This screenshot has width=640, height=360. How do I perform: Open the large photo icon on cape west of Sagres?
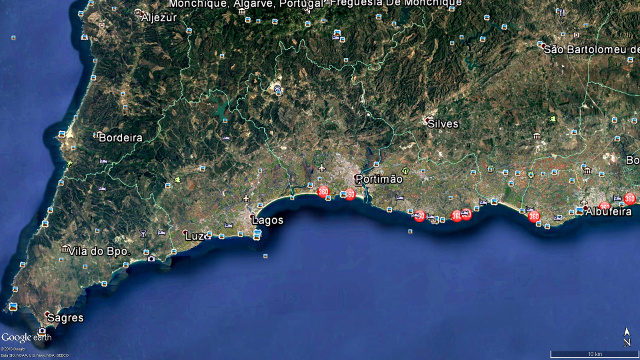tap(13, 307)
